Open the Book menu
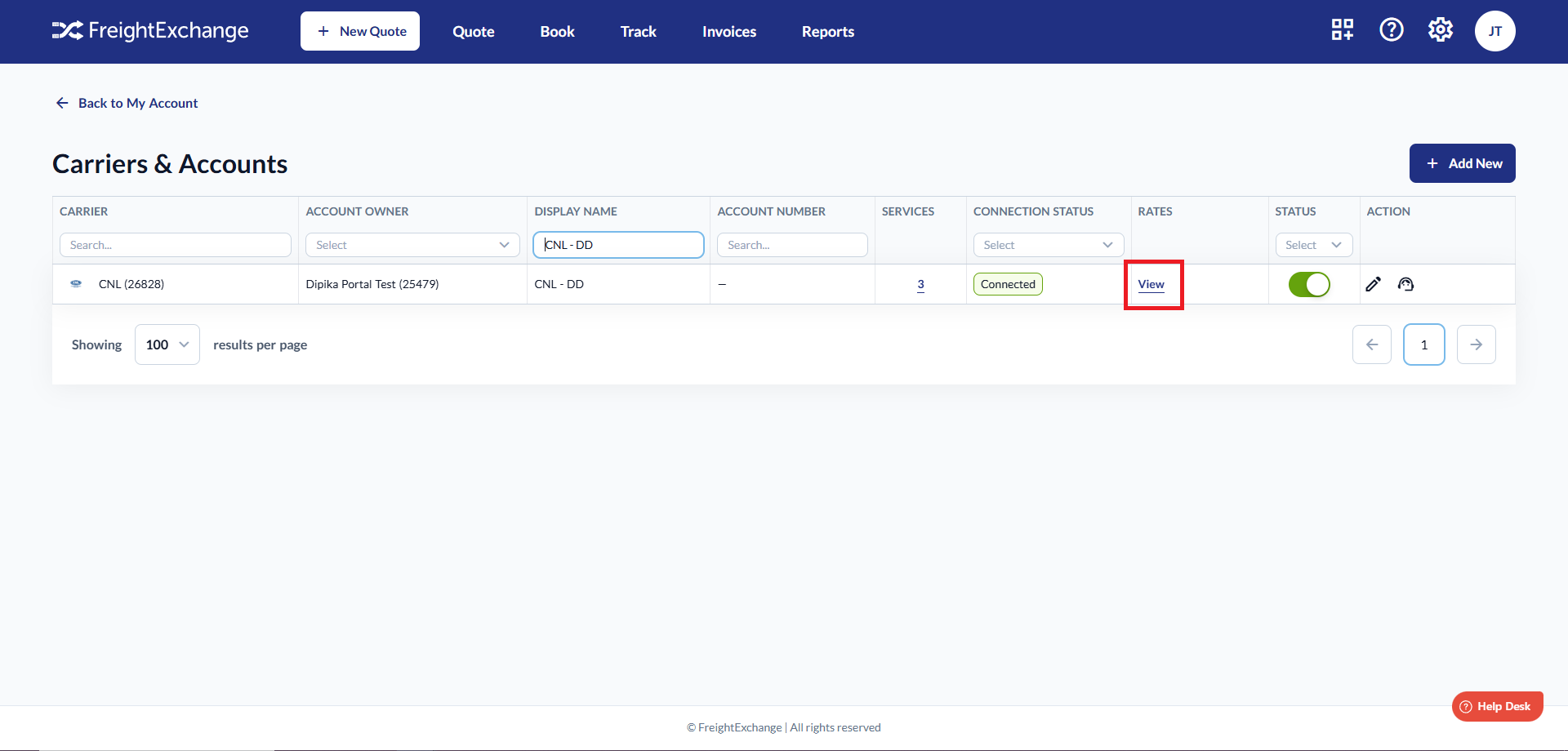 [x=558, y=31]
